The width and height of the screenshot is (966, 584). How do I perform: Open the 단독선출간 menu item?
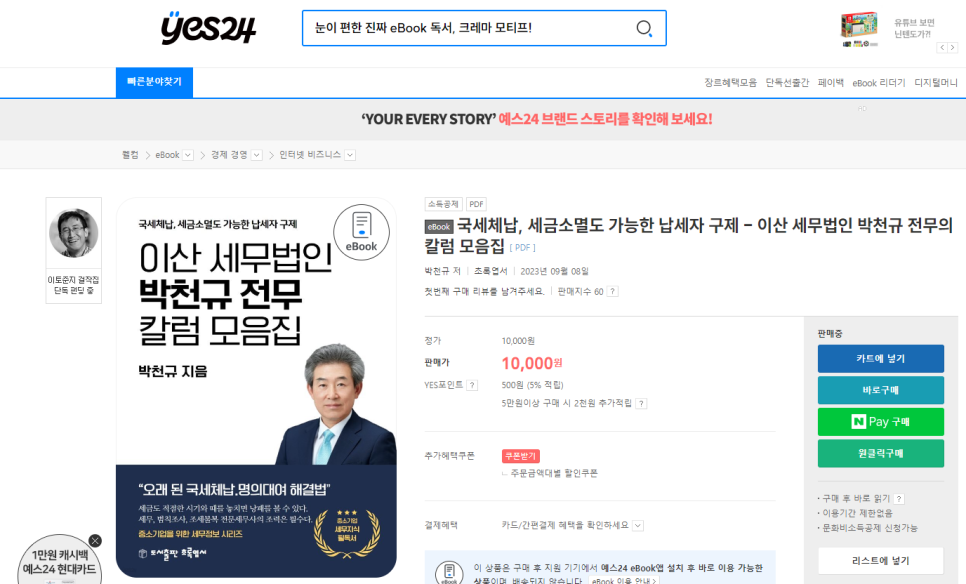tap(787, 83)
